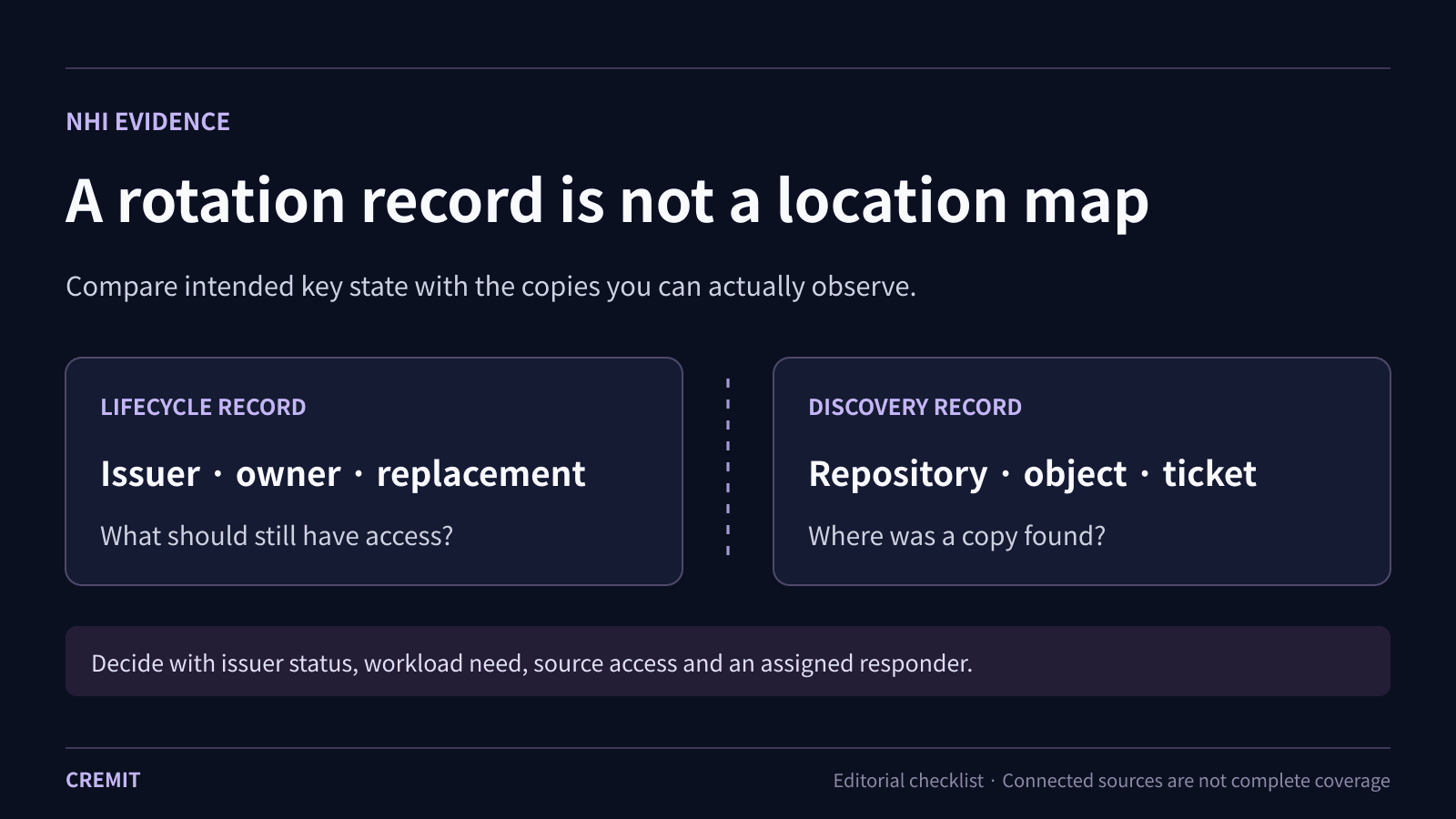Viewport: 1456px width, 819px height.
Task: Click 'Editorial checklist' footer text
Action: tap(908, 781)
